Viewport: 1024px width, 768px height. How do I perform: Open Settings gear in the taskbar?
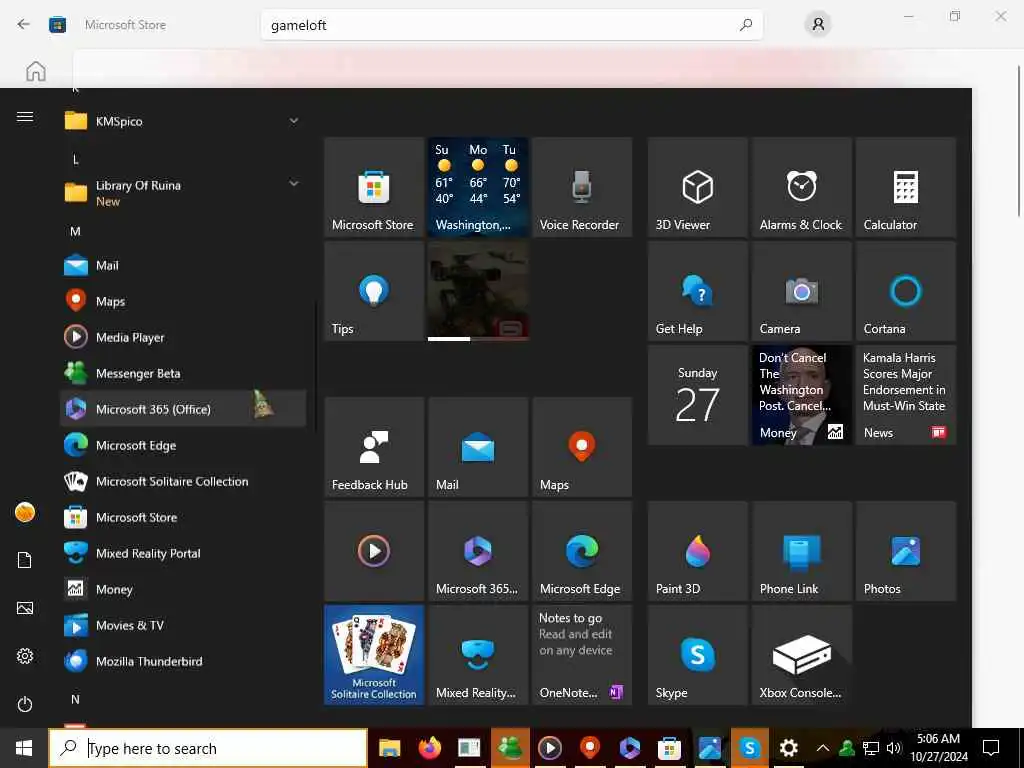pos(788,748)
